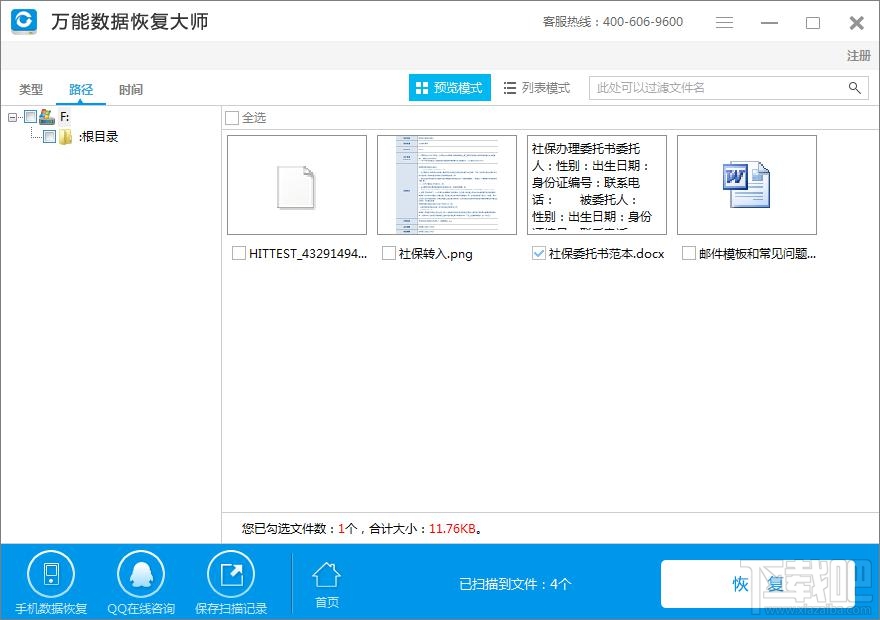Switch to 预览模式 preview mode
880x620 pixels.
449,87
